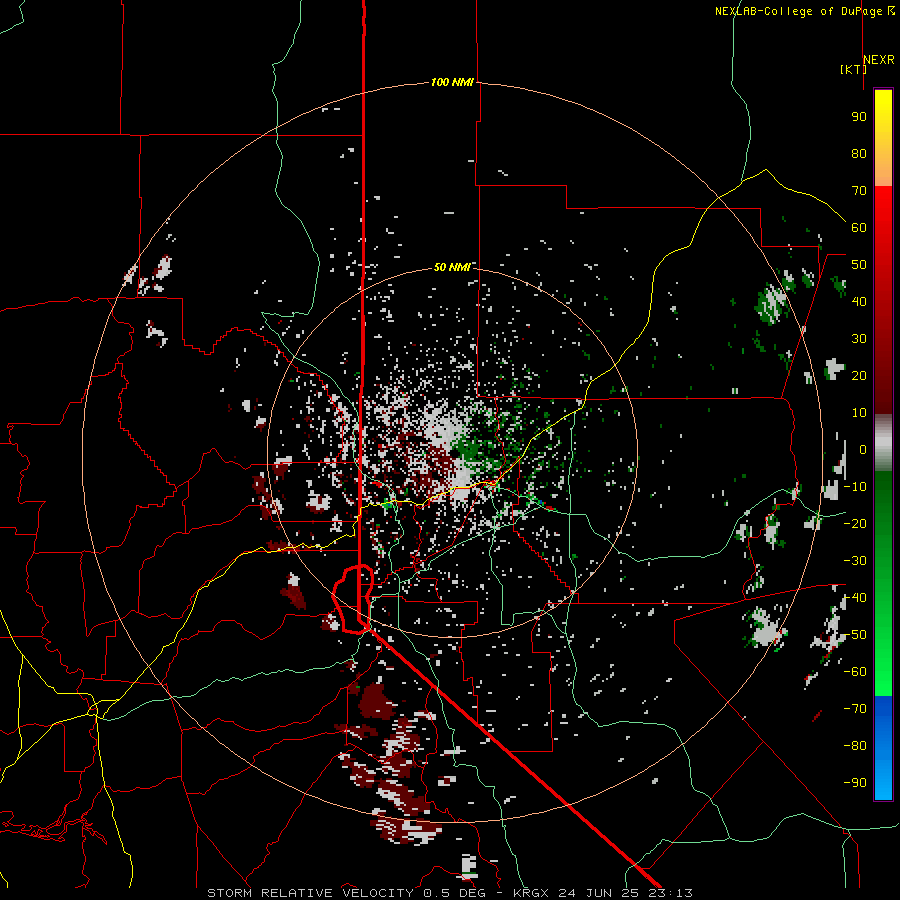Click the KRGX radar site identifier
This screenshot has width=900, height=900.
pyautogui.click(x=532, y=893)
